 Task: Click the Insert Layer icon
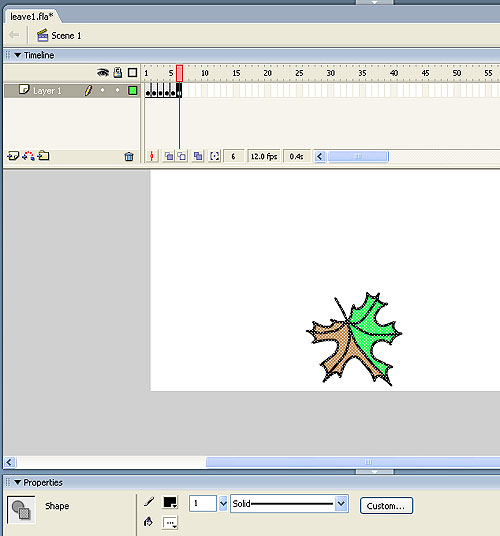(13, 156)
